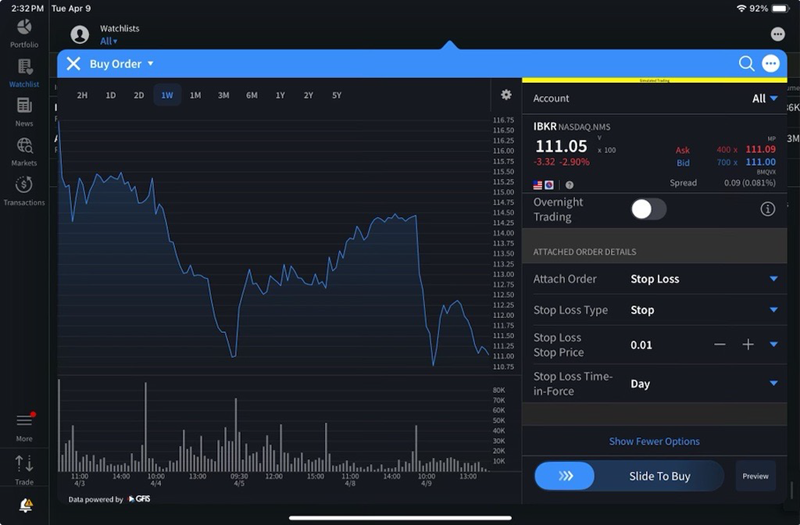The height and width of the screenshot is (525, 800).
Task: Show Overnight Trading info icon
Action: pos(768,209)
